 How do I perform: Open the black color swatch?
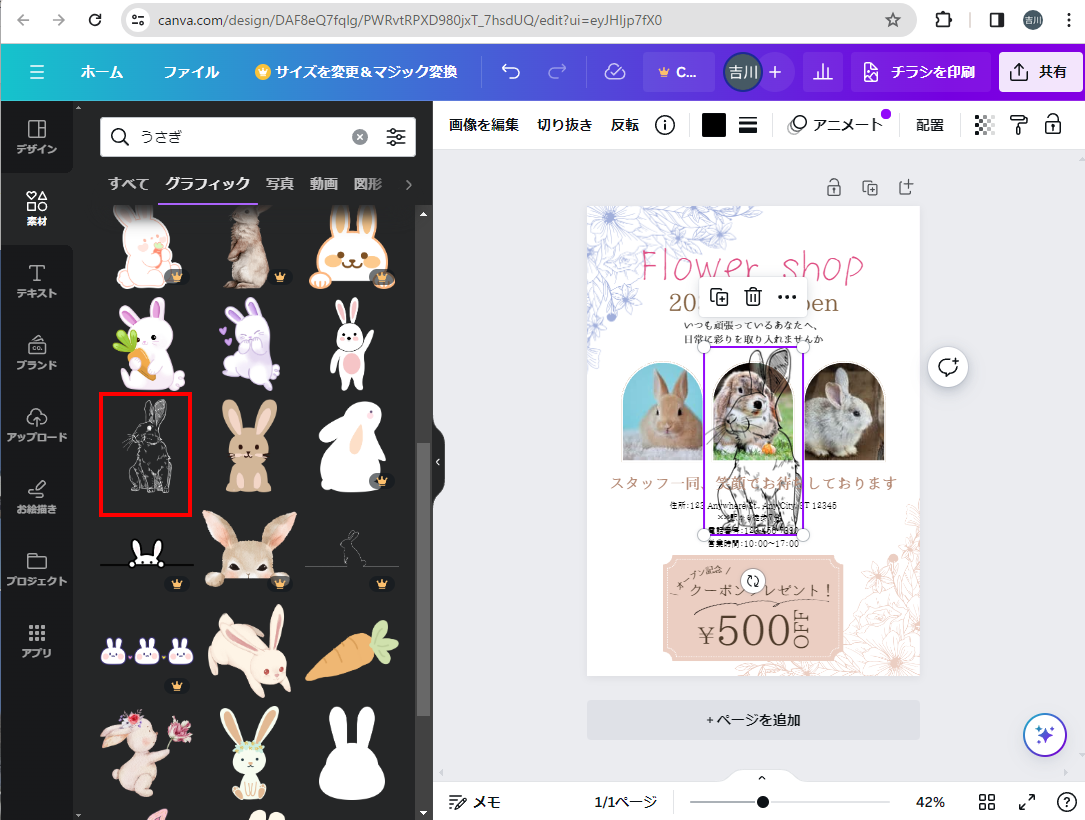coord(714,125)
